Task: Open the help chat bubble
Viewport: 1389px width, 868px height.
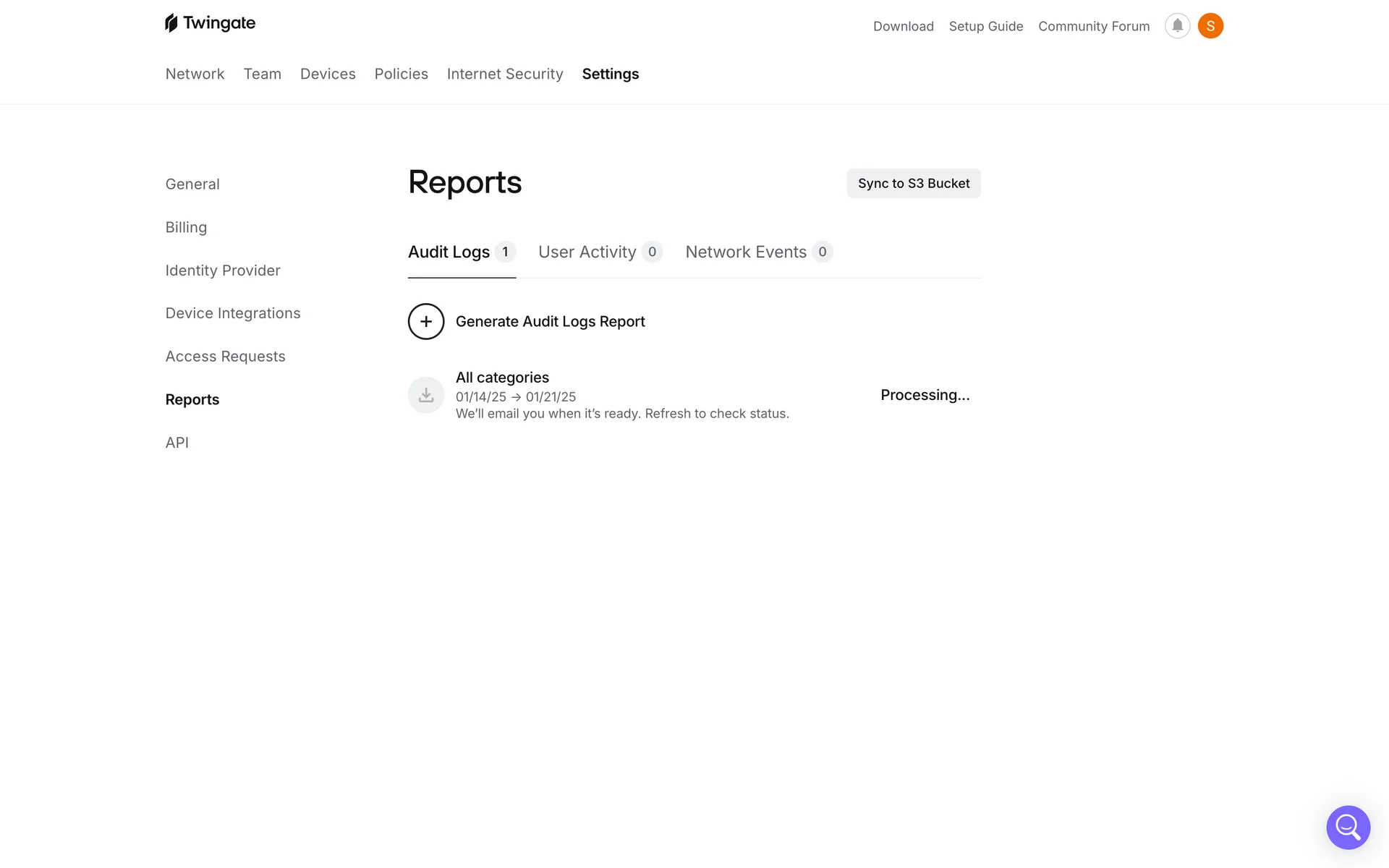Action: (x=1348, y=827)
